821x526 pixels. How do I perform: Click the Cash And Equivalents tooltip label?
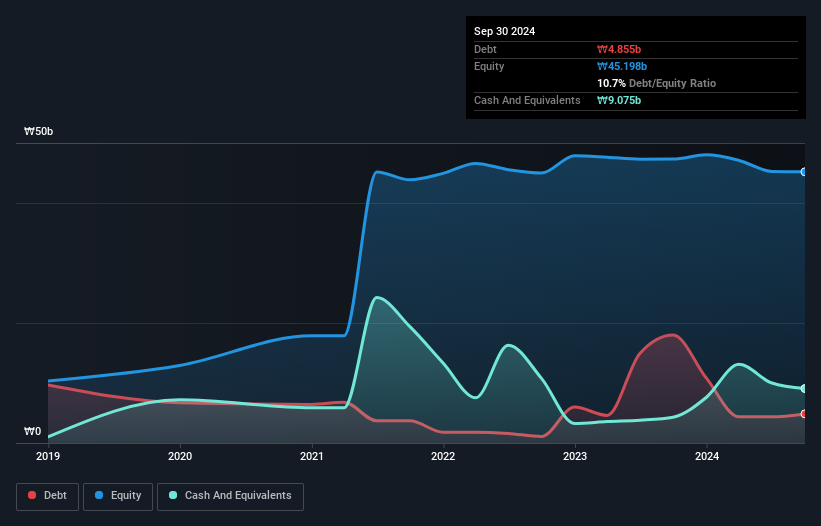[x=527, y=100]
